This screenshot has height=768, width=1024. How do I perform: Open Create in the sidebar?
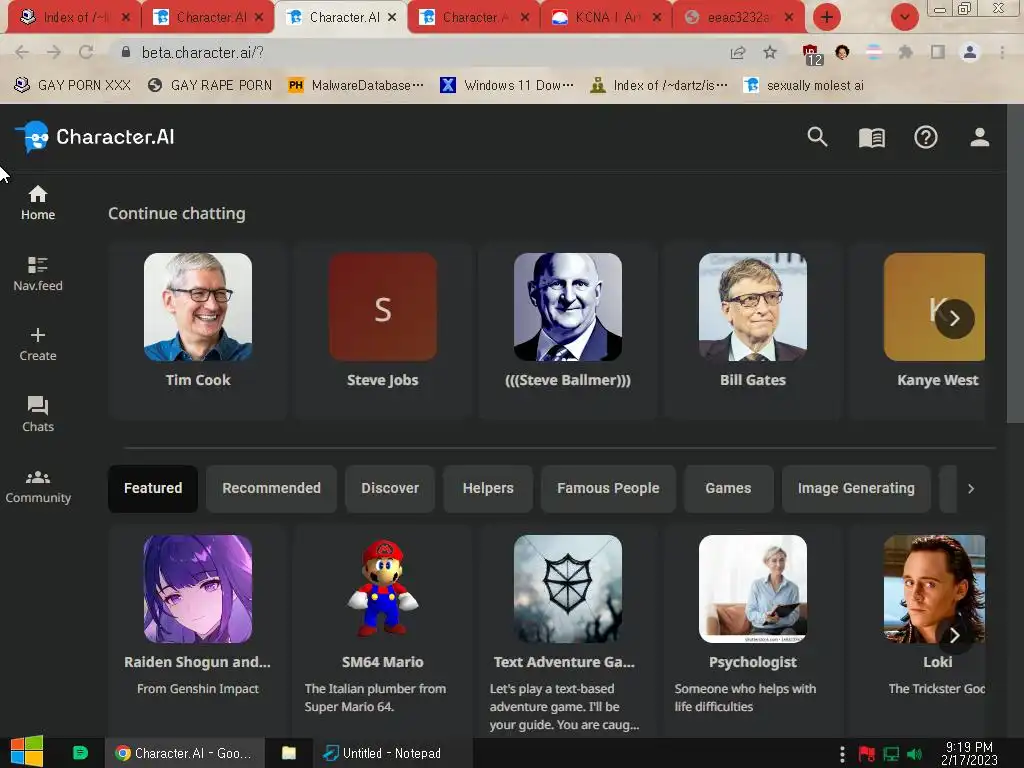pos(38,344)
